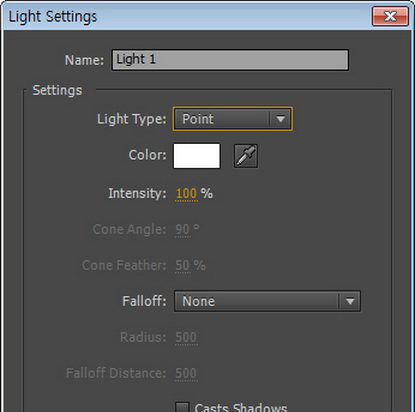Click the Intensity label
Viewport: 415px width, 412px height.
pos(137,193)
